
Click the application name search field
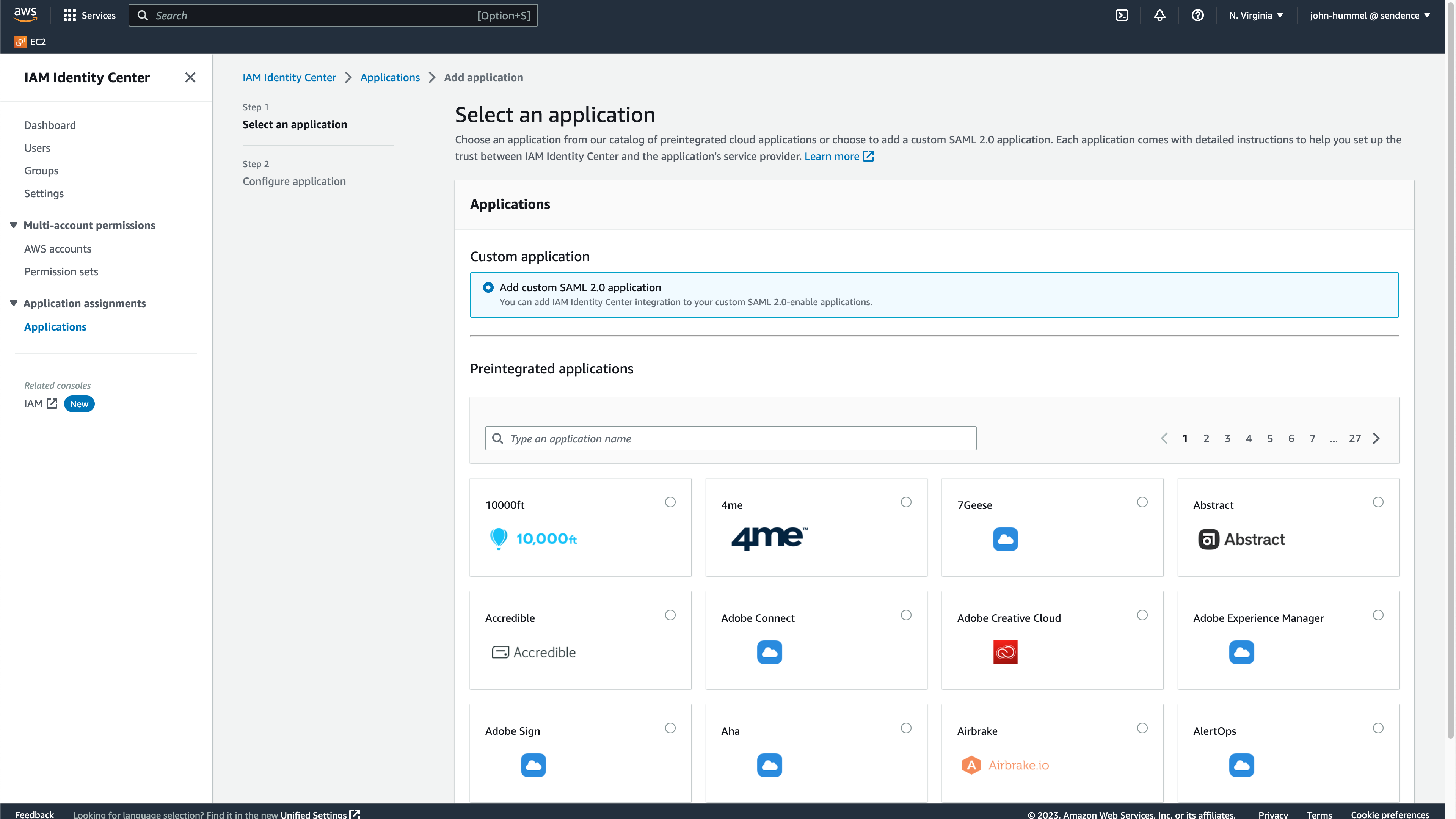729,438
